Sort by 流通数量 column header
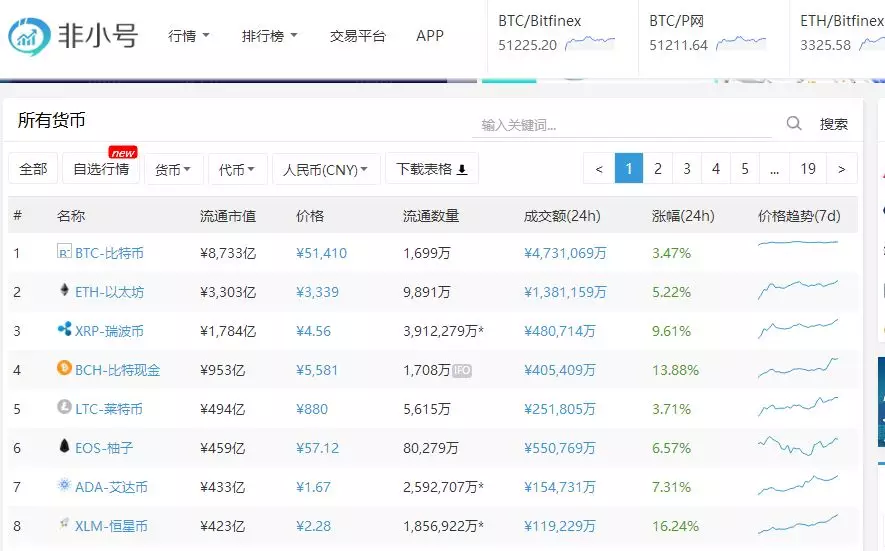This screenshot has width=885, height=551. point(431,216)
